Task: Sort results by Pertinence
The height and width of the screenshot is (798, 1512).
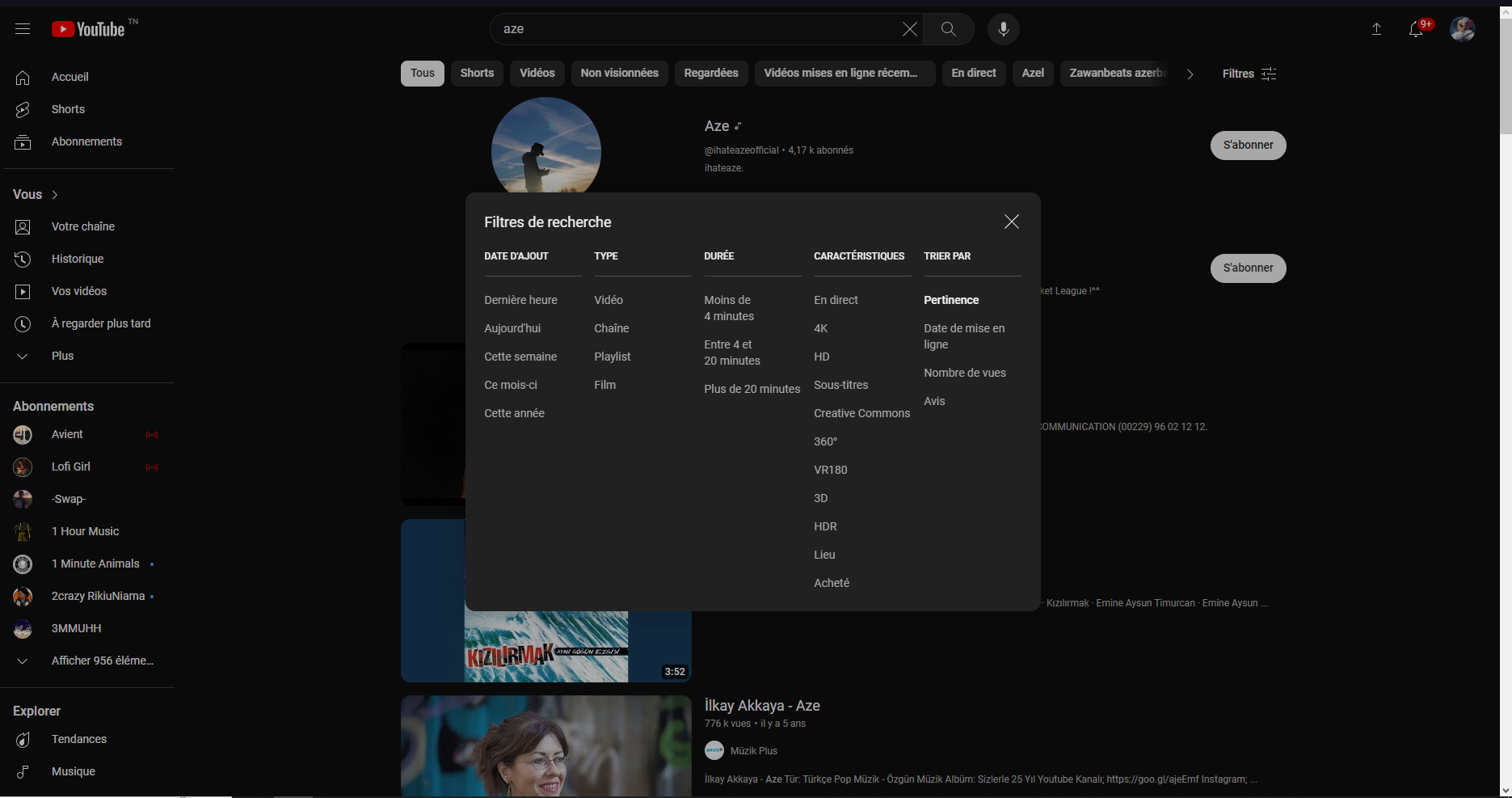Action: point(951,300)
